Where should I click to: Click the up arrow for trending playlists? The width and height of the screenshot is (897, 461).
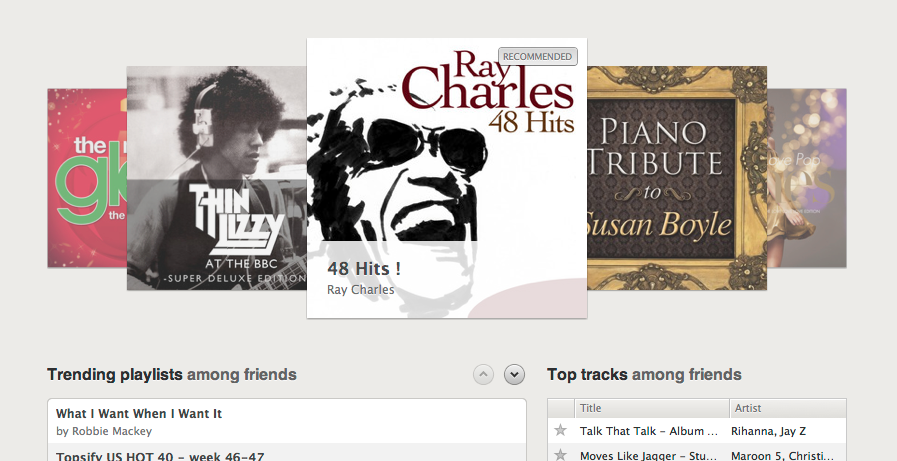coord(483,375)
